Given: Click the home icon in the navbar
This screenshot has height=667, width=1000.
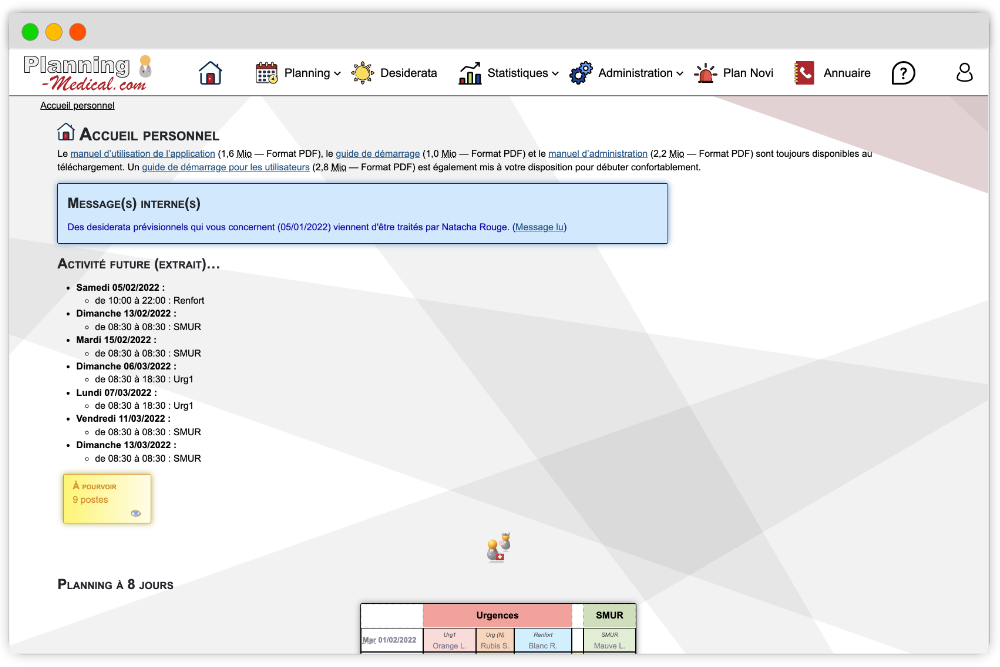Looking at the screenshot, I should (210, 73).
